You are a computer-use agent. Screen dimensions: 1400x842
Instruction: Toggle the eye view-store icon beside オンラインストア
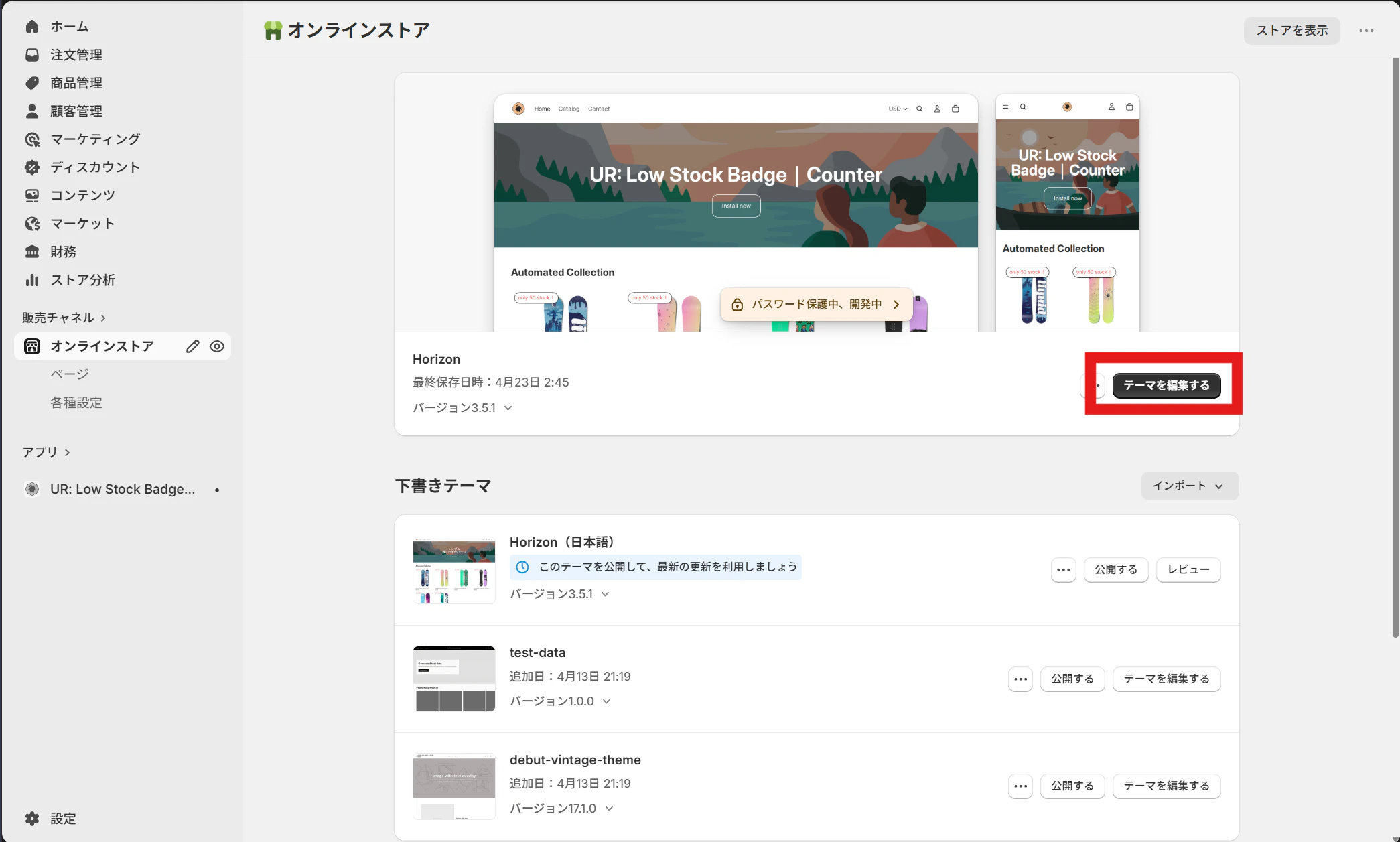(x=216, y=346)
